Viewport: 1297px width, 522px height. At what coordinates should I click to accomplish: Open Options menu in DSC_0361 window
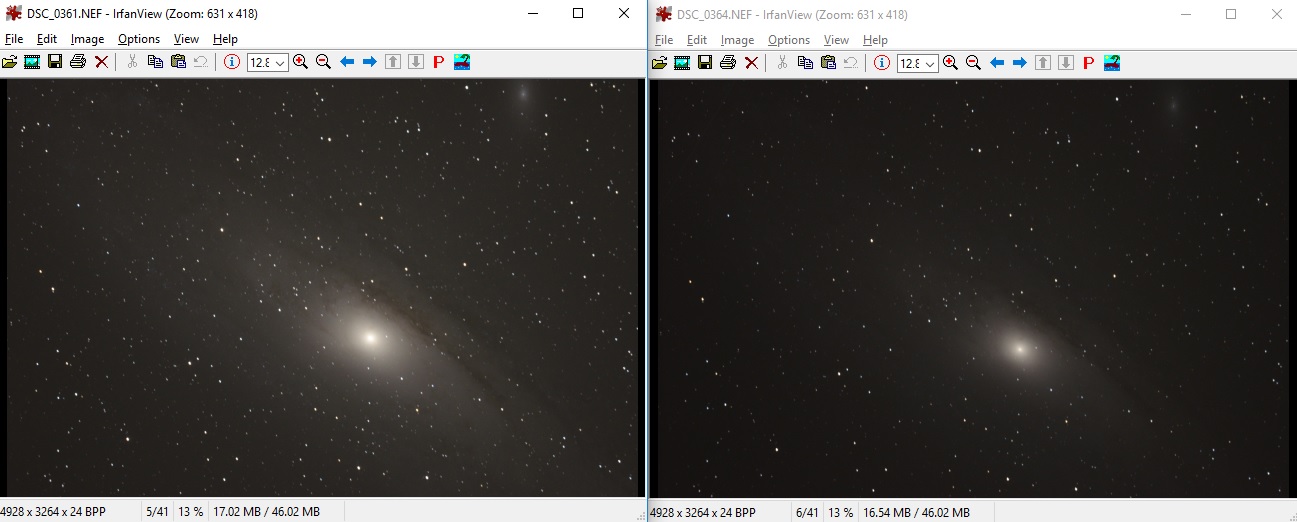click(139, 39)
